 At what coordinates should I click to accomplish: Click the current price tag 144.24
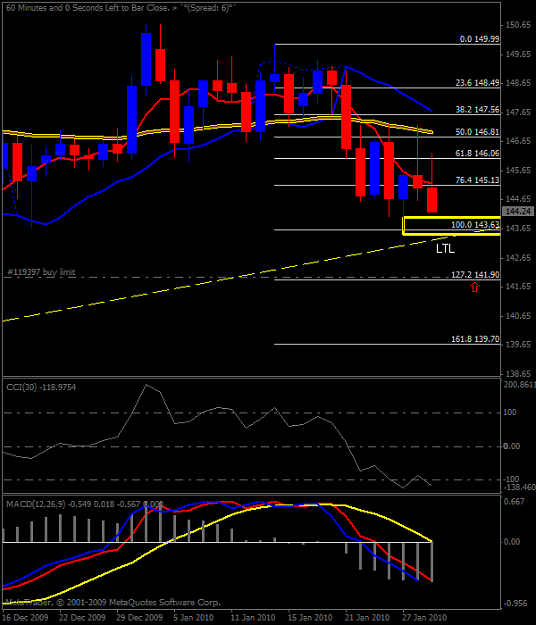tap(518, 211)
